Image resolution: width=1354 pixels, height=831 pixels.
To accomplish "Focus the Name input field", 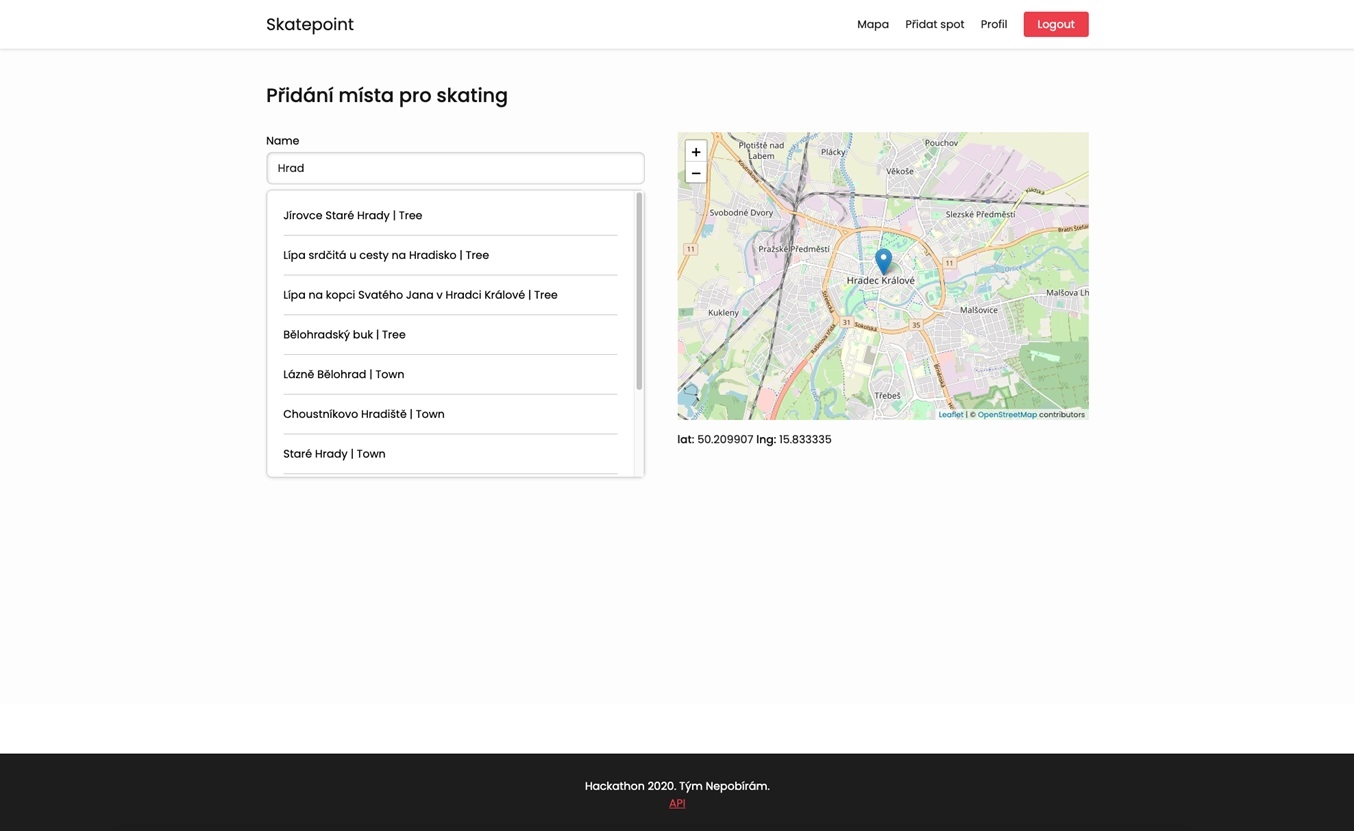I will click(x=455, y=168).
